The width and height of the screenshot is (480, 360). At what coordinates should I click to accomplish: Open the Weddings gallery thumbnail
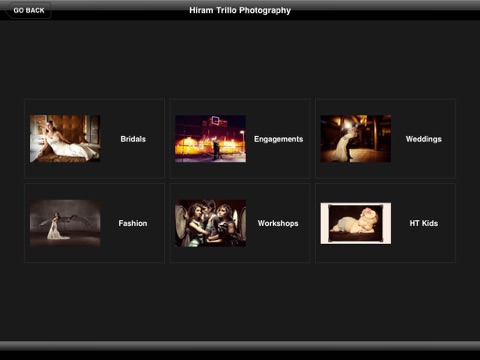(x=356, y=139)
